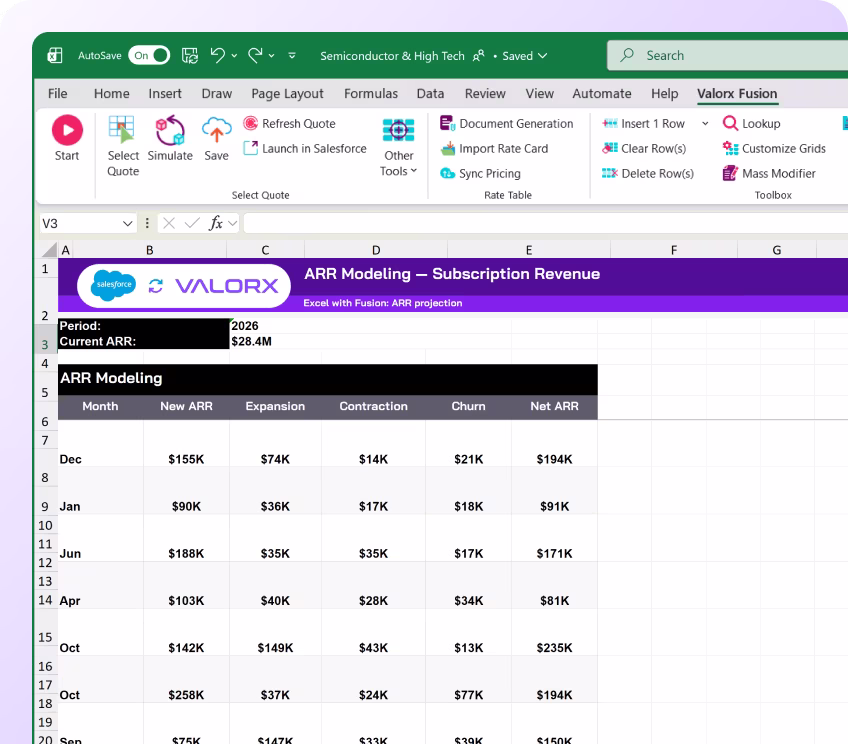Click the Net ARR column header

pyautogui.click(x=554, y=406)
